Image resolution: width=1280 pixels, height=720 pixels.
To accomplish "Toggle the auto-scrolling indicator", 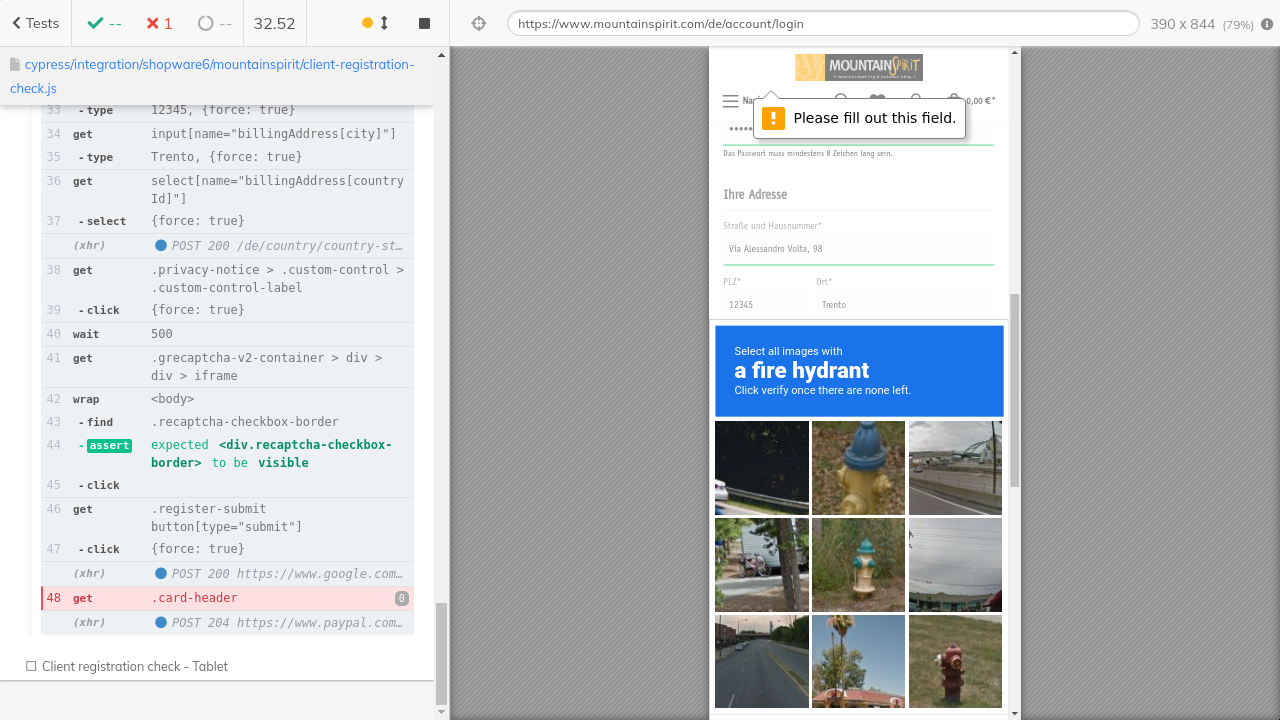I will (375, 23).
